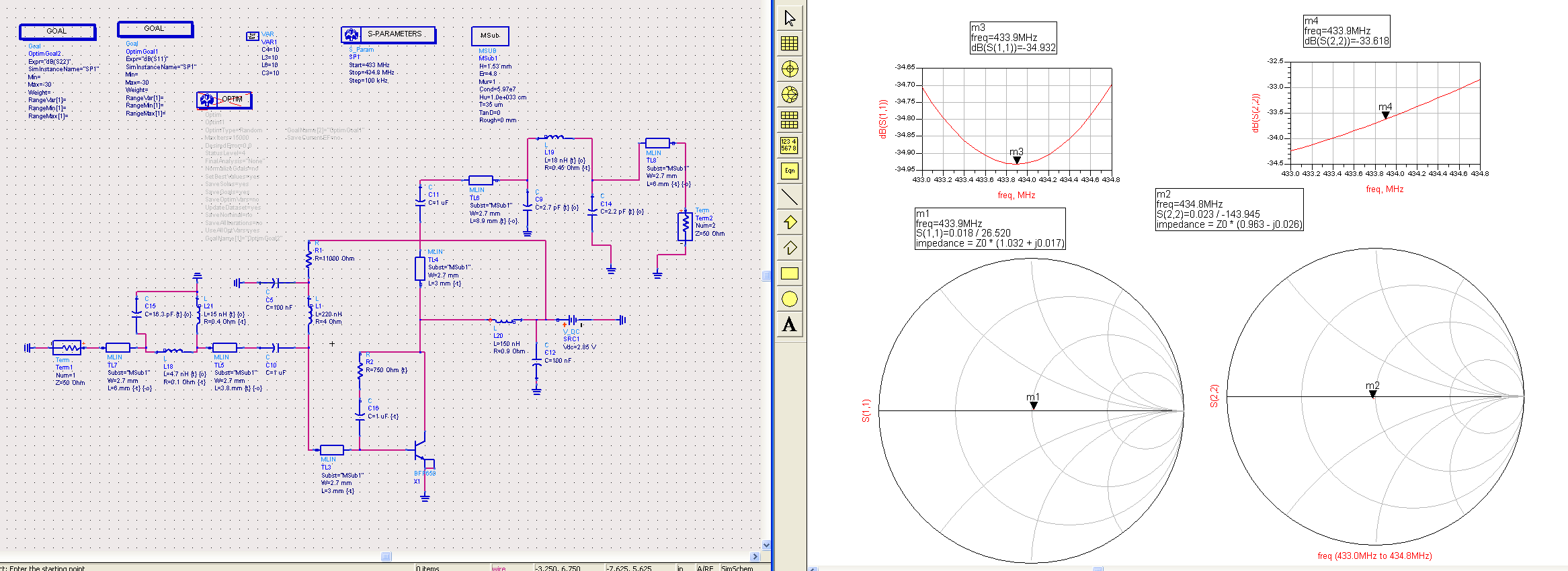The width and height of the screenshot is (1568, 571).
Task: Select the deactivated OPTIM controller
Action: pos(224,100)
